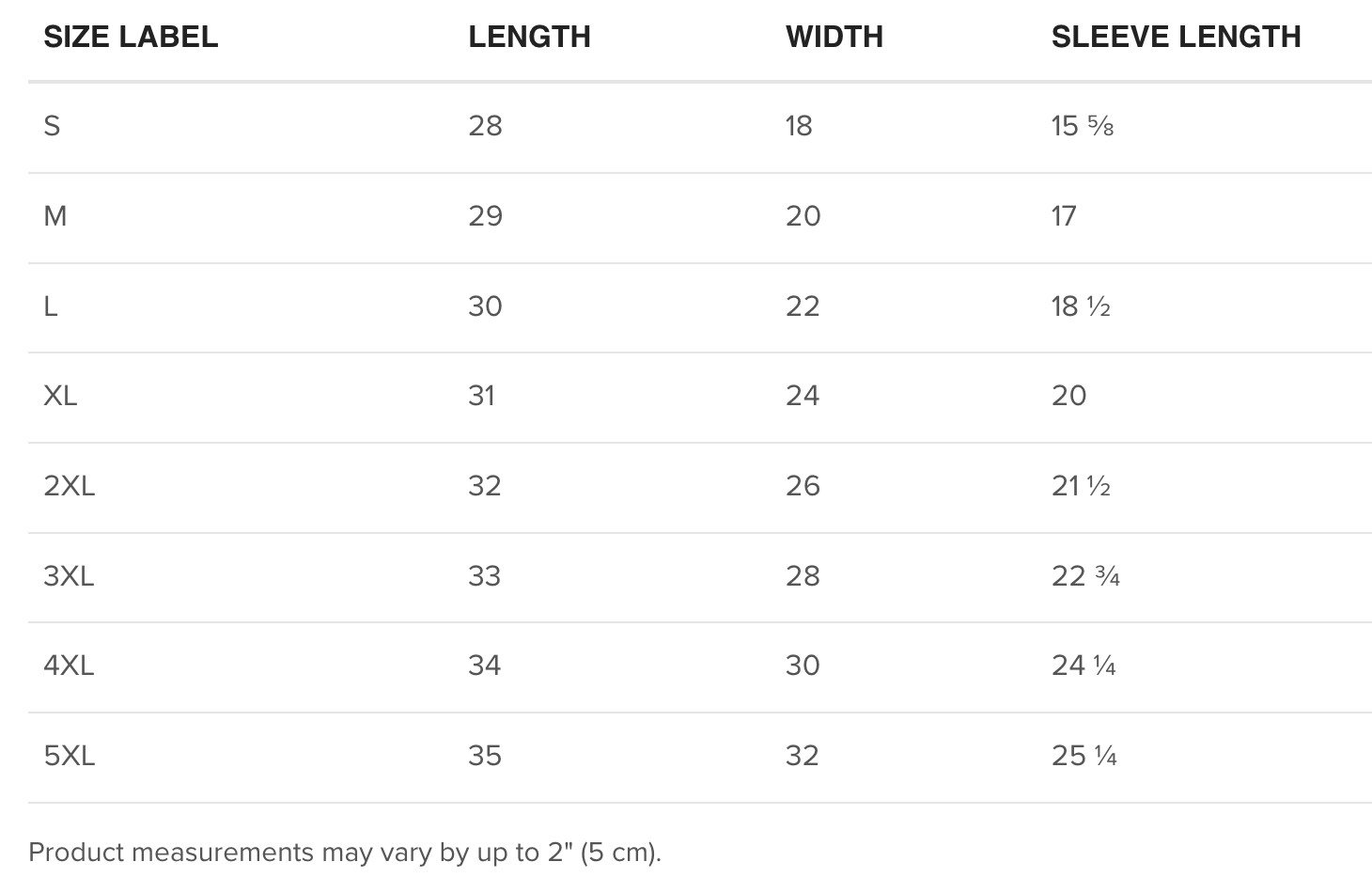Click the LENGTH column header
1372x893 pixels.
529,37
